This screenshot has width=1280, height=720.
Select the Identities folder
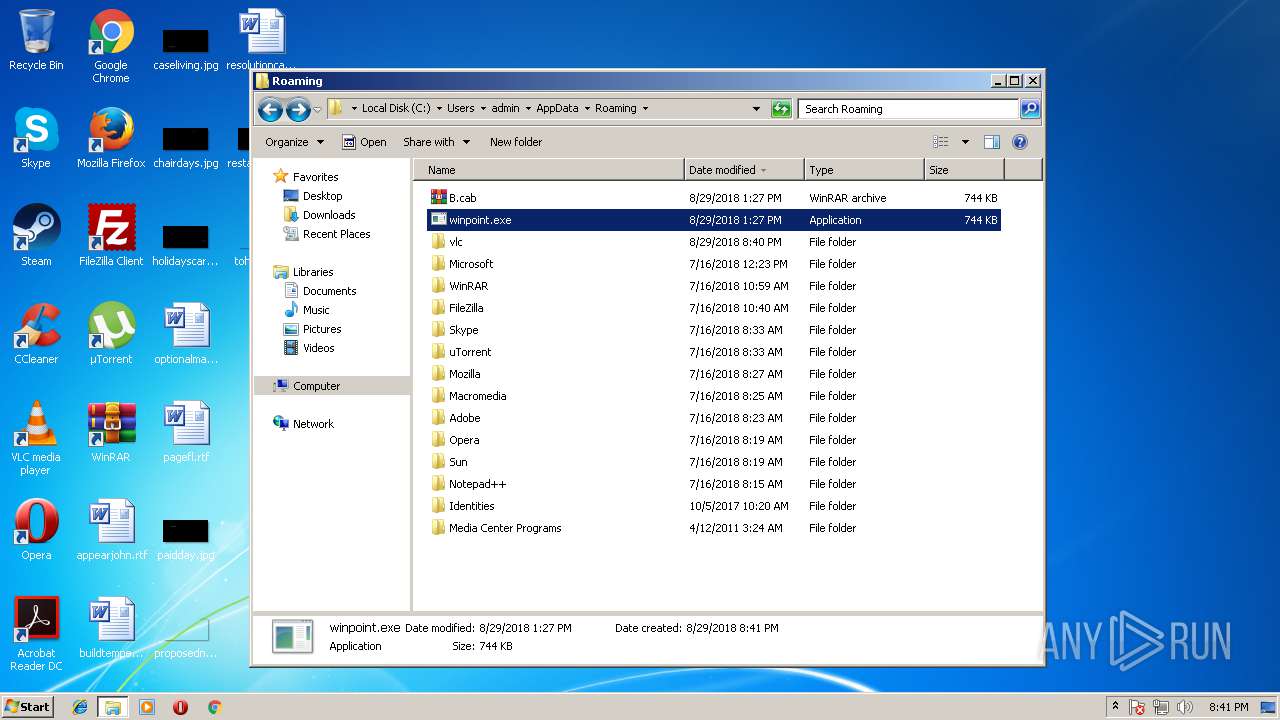[714, 506]
